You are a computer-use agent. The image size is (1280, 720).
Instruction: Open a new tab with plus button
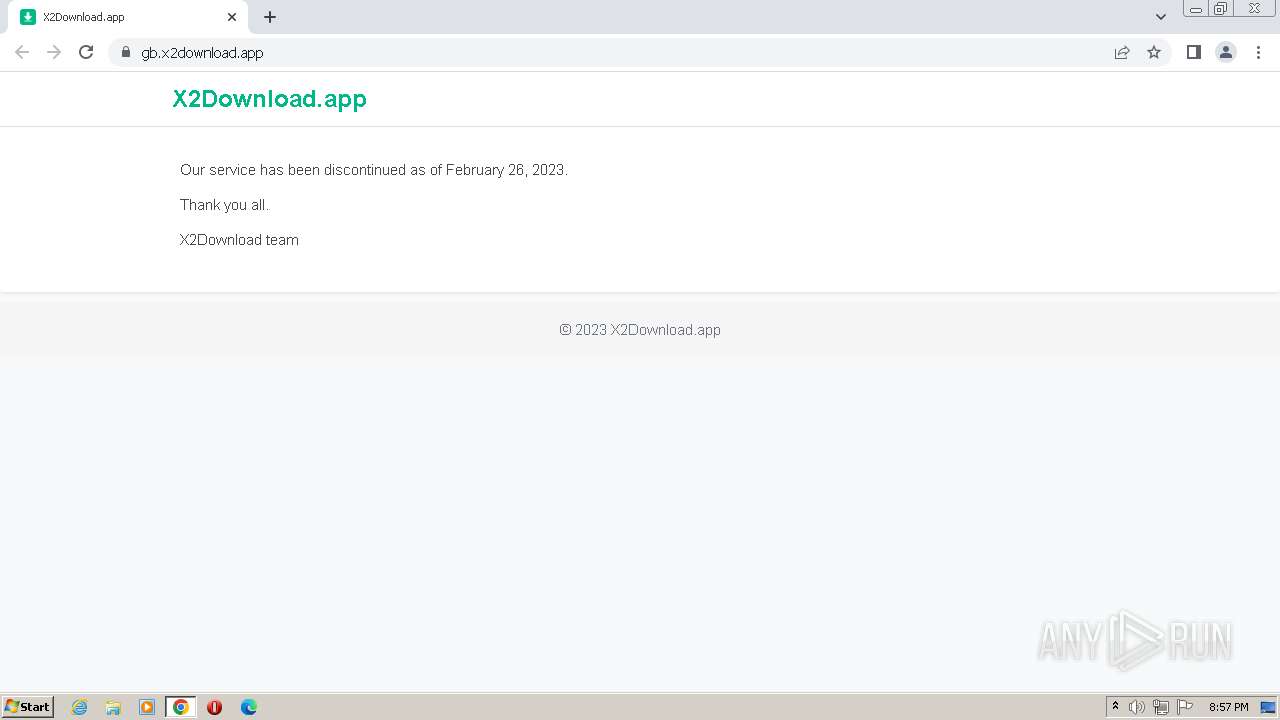270,17
